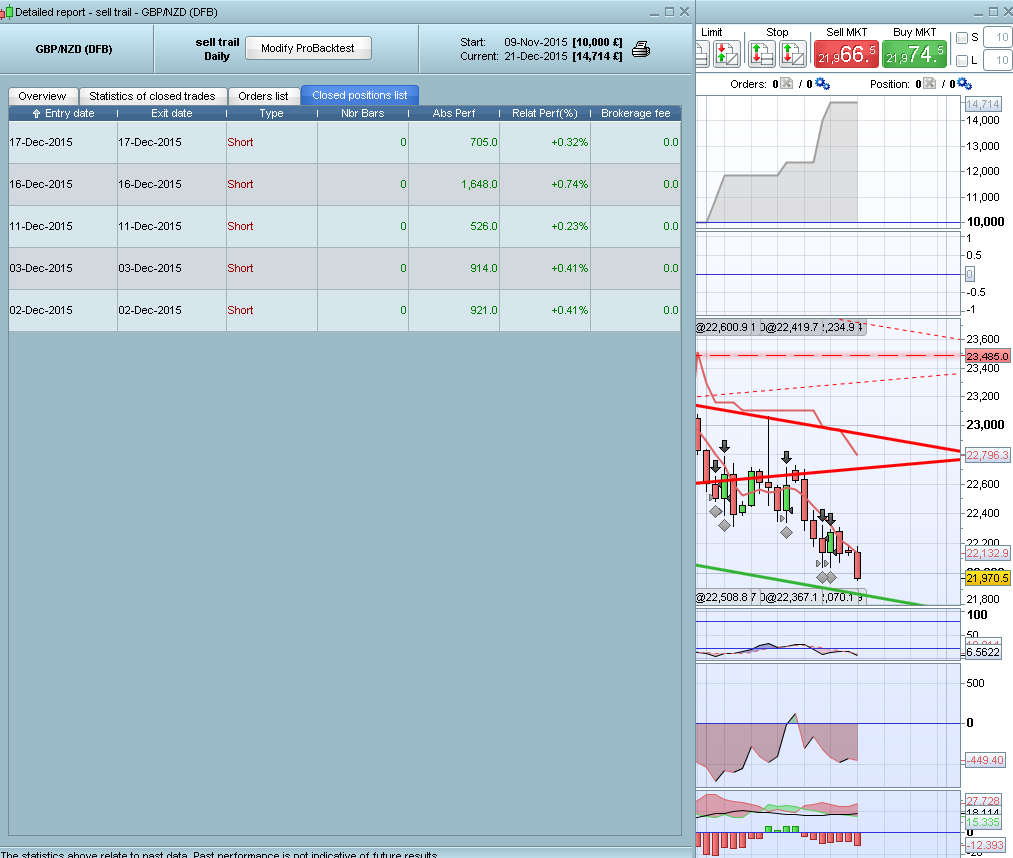The image size is (1013, 858).
Task: Click the green Buy MKT price button
Action: [x=914, y=54]
